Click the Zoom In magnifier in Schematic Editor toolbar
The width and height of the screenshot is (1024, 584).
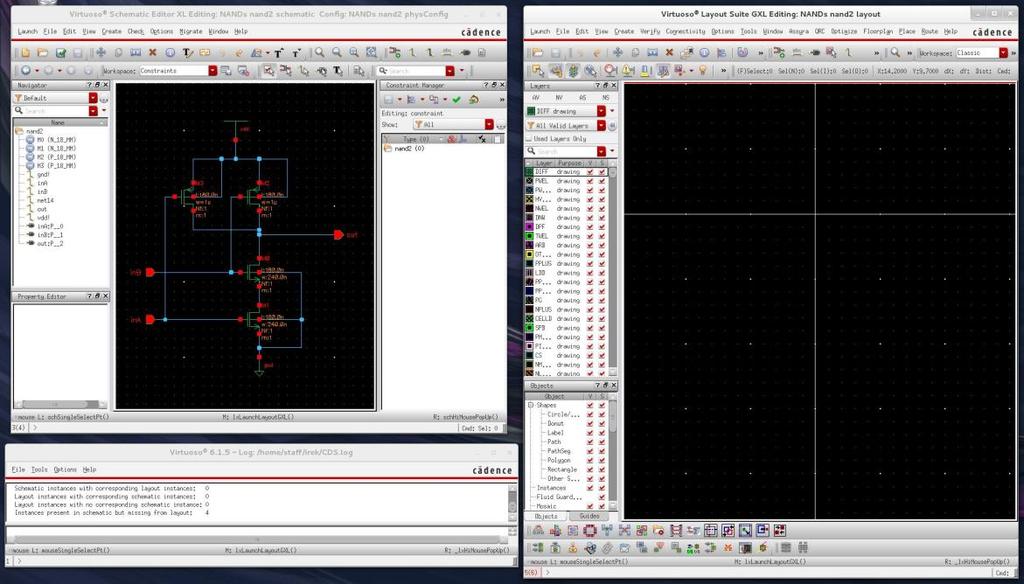(319, 52)
